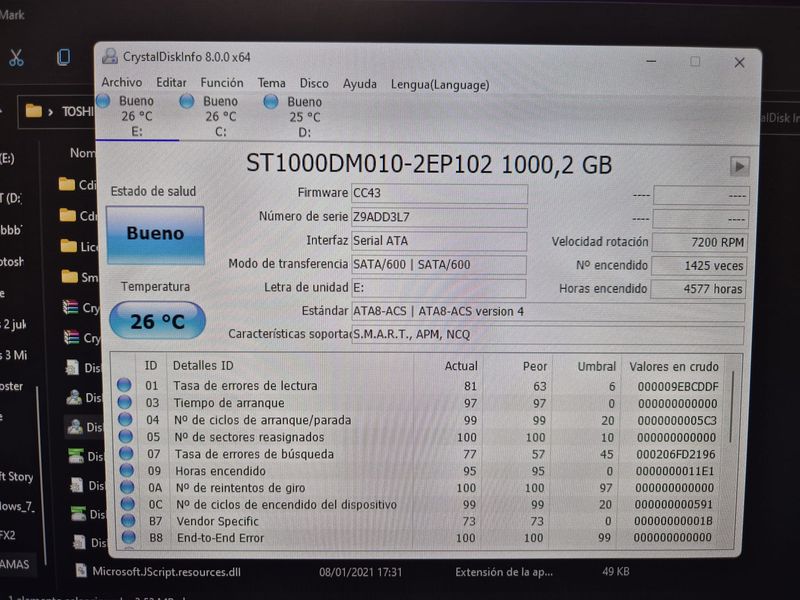Click the folder icon in Explorer address bar
Viewport: 800px width, 600px height.
click(34, 110)
